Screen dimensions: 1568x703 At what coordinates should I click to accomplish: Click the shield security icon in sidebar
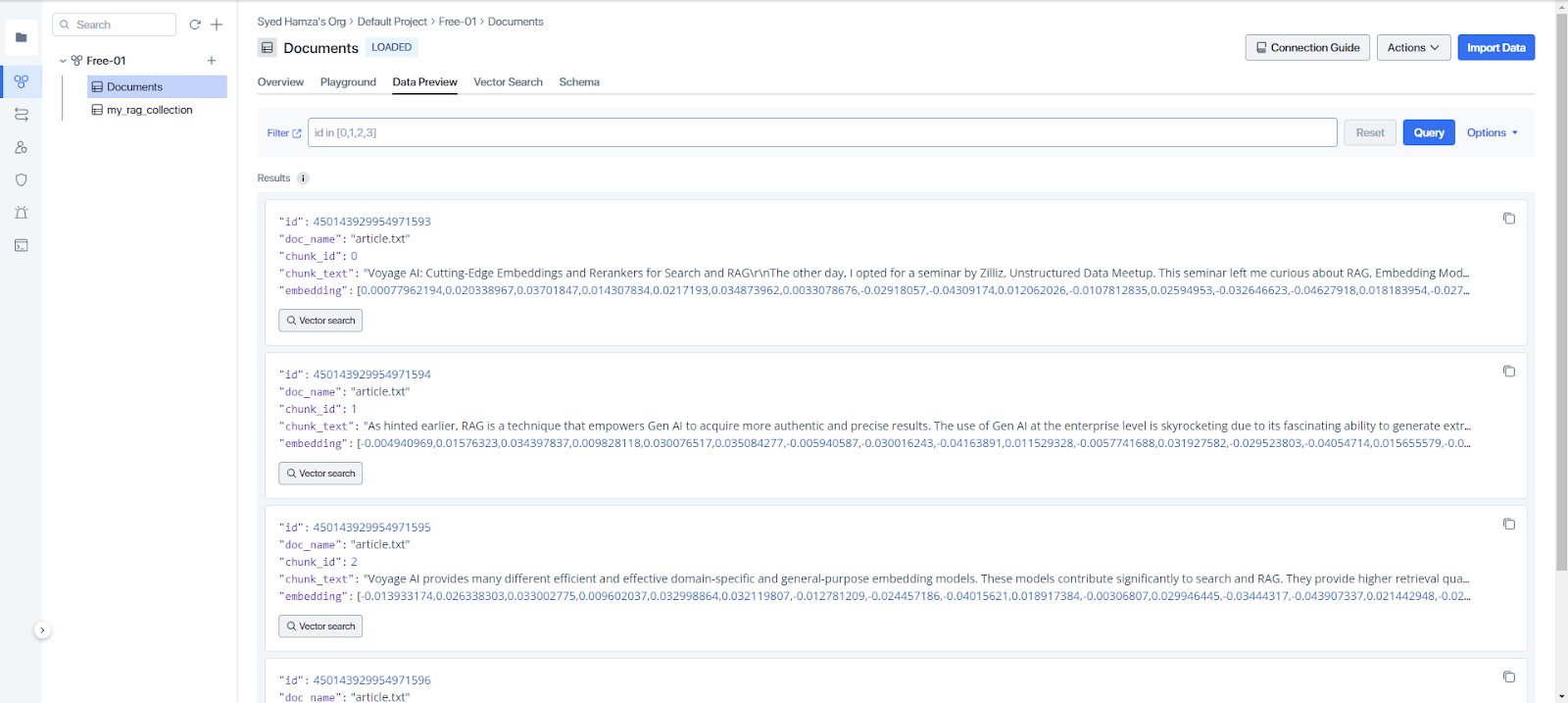click(x=21, y=180)
